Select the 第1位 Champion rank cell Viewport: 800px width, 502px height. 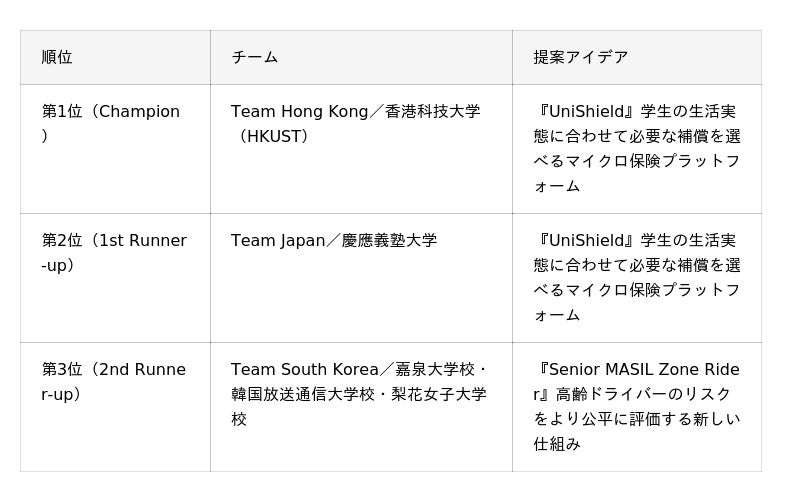click(x=115, y=149)
